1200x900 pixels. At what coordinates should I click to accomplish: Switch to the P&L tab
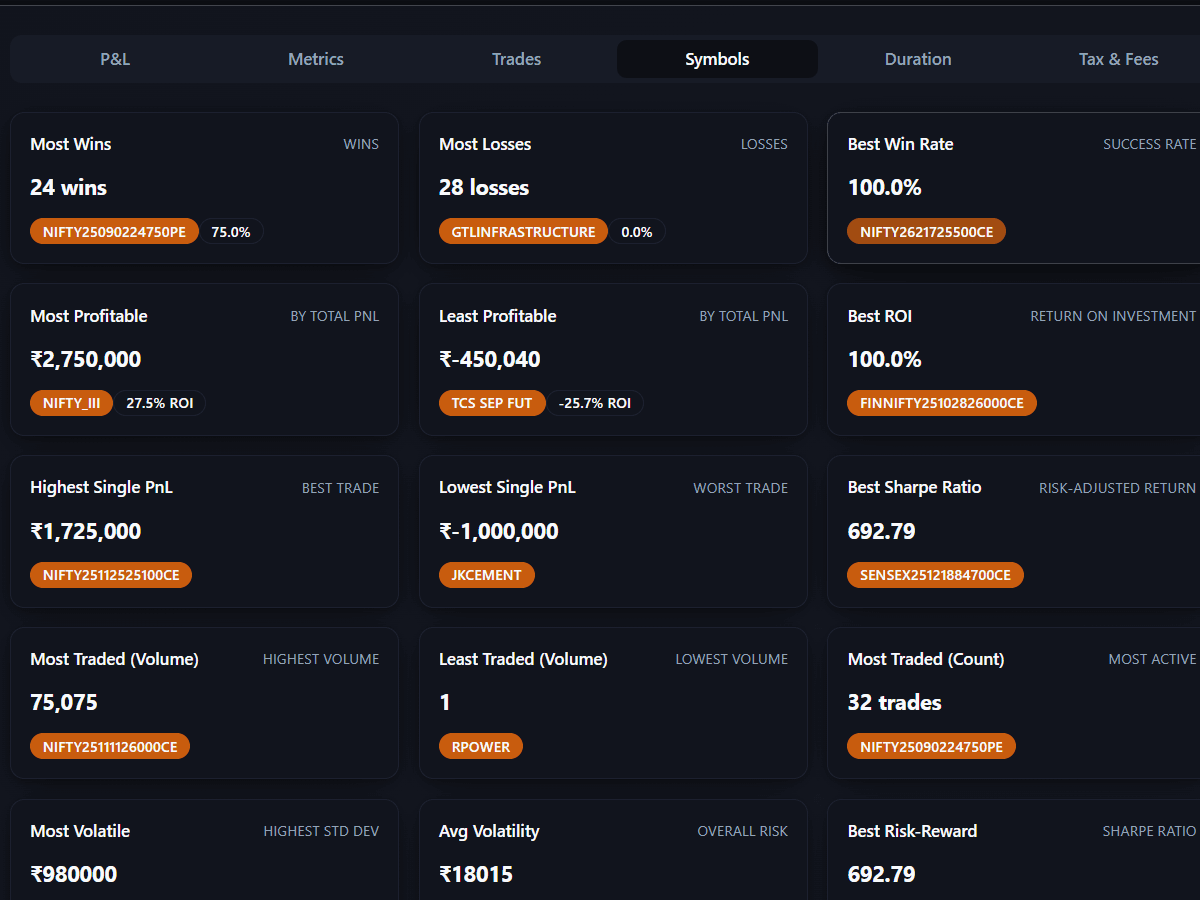click(114, 59)
